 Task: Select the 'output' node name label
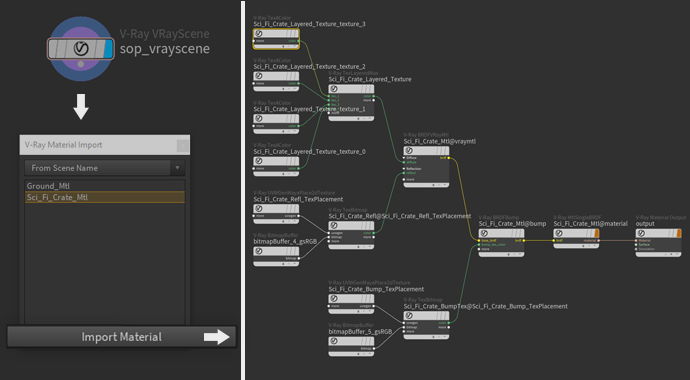645,224
